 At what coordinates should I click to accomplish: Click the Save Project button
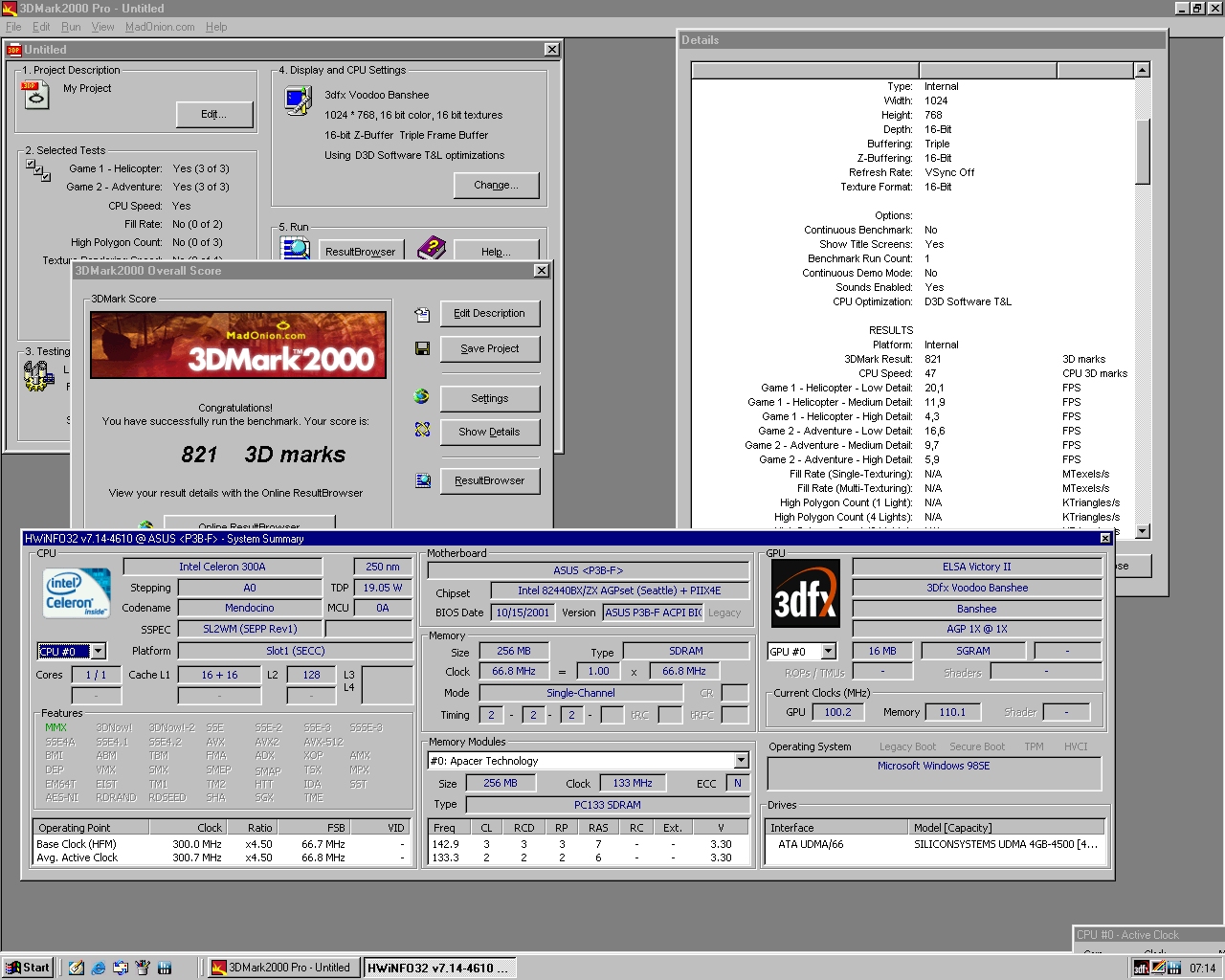(x=489, y=348)
